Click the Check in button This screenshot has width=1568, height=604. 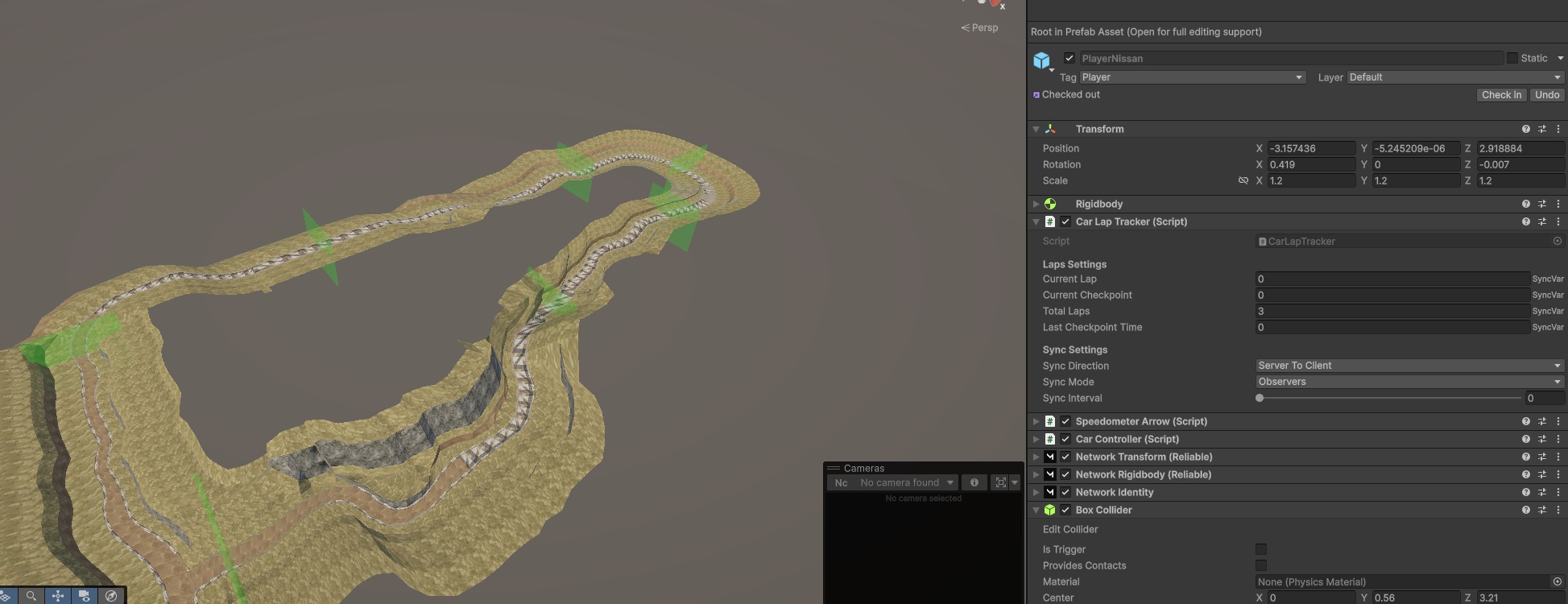click(1502, 95)
